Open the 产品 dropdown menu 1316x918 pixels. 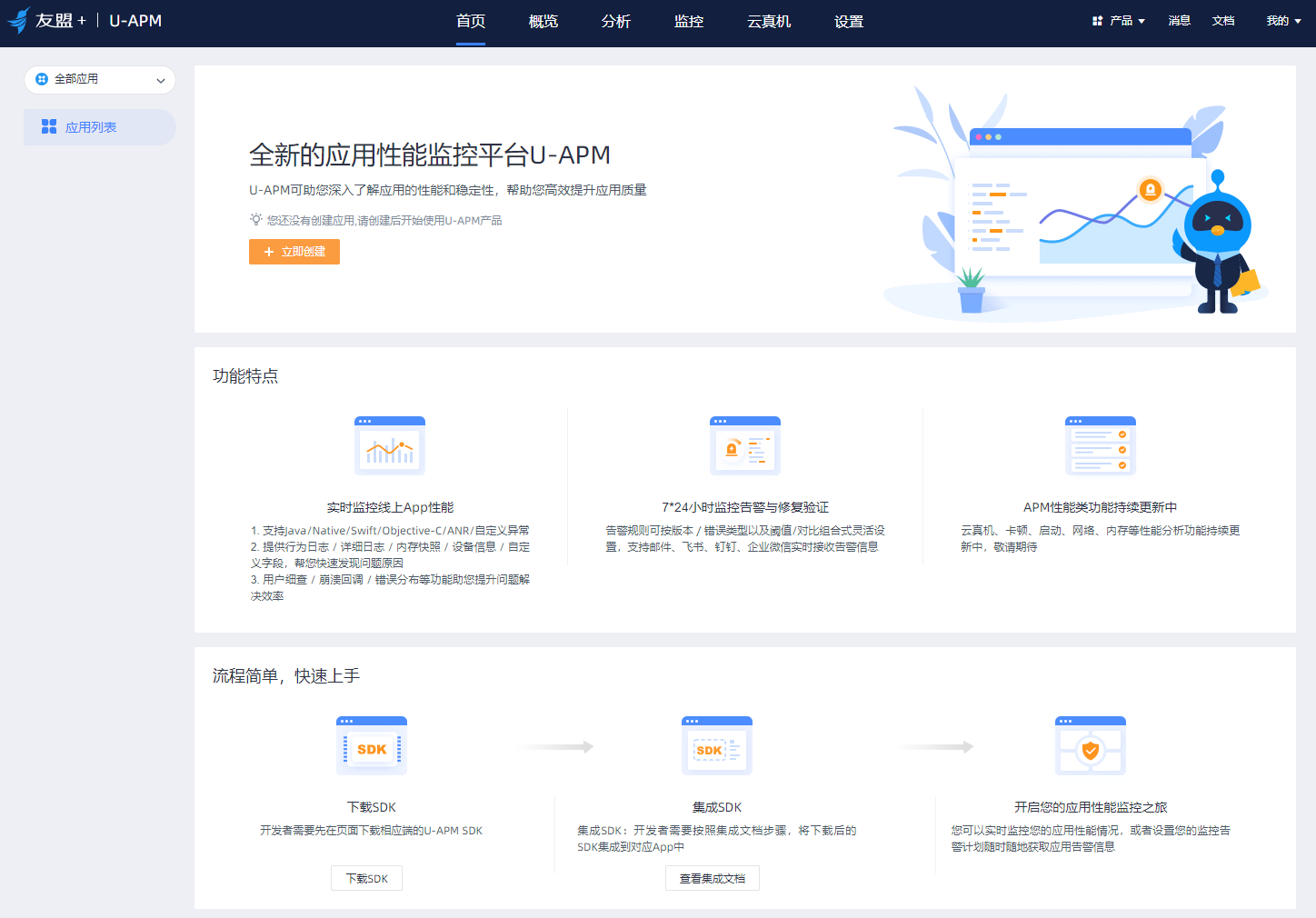point(1122,19)
